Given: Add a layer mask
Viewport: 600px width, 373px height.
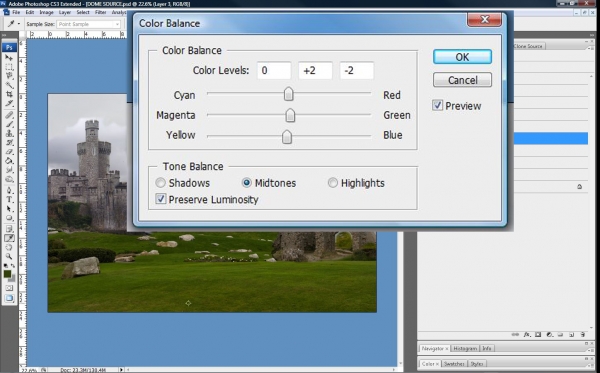Looking at the screenshot, I should 538,335.
